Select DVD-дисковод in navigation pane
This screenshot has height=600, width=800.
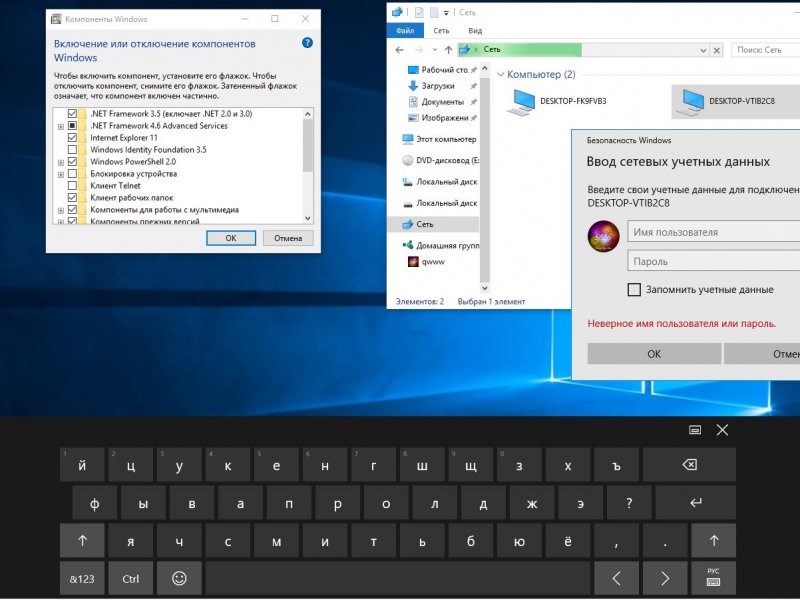point(440,160)
